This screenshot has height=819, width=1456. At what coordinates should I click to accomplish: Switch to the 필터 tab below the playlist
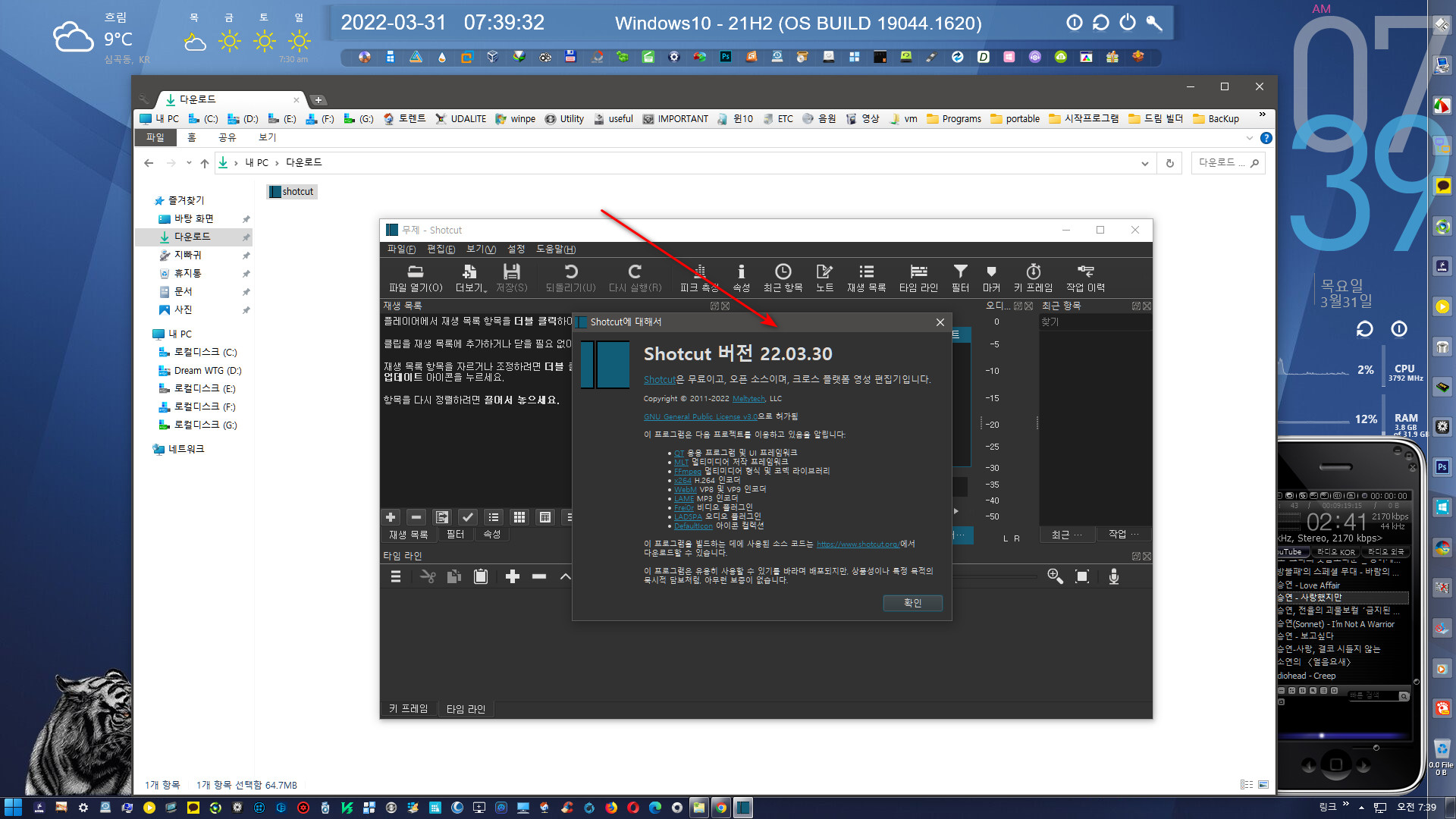(x=455, y=535)
